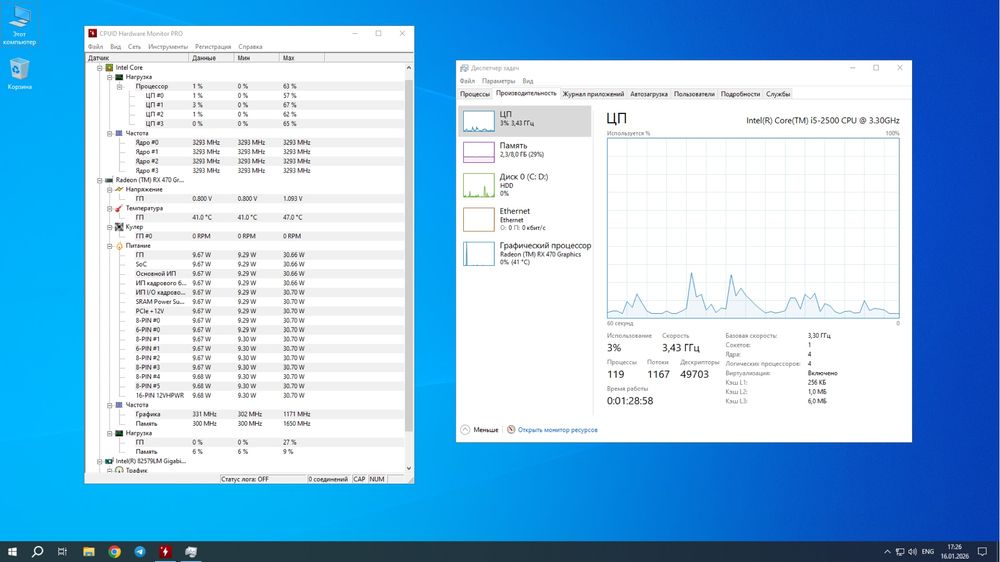Switch to the Пользователи tab
The height and width of the screenshot is (562, 1000).
694,94
